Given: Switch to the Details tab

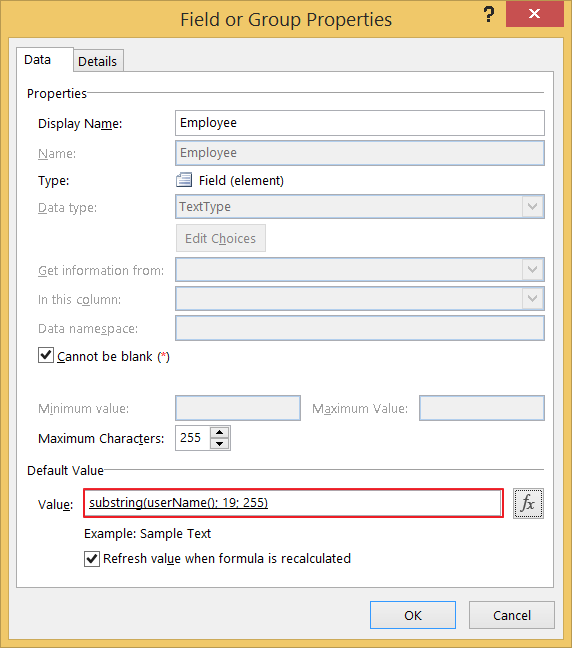Looking at the screenshot, I should (x=98, y=61).
